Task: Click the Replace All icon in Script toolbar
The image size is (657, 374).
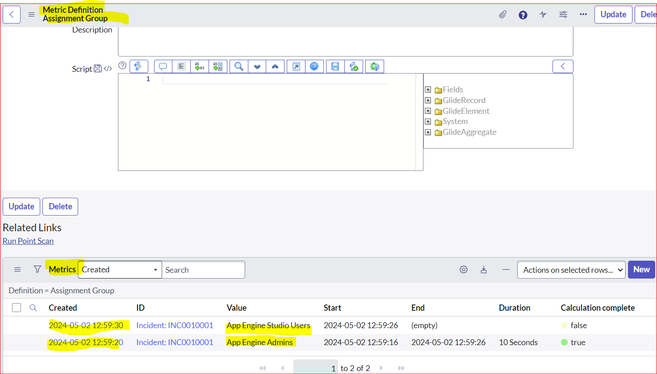Action: pyautogui.click(x=218, y=66)
